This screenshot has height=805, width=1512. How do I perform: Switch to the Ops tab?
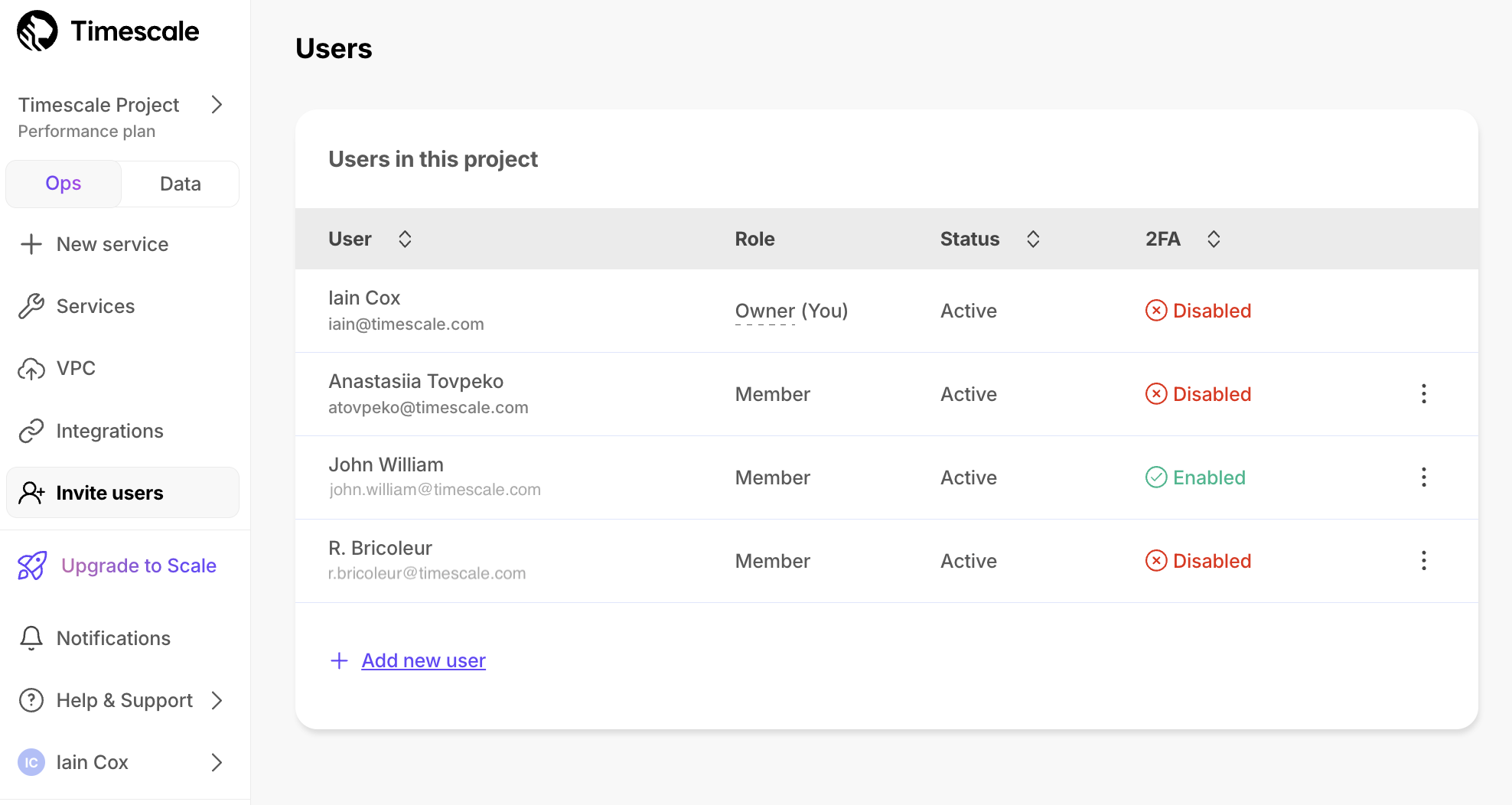click(x=64, y=184)
